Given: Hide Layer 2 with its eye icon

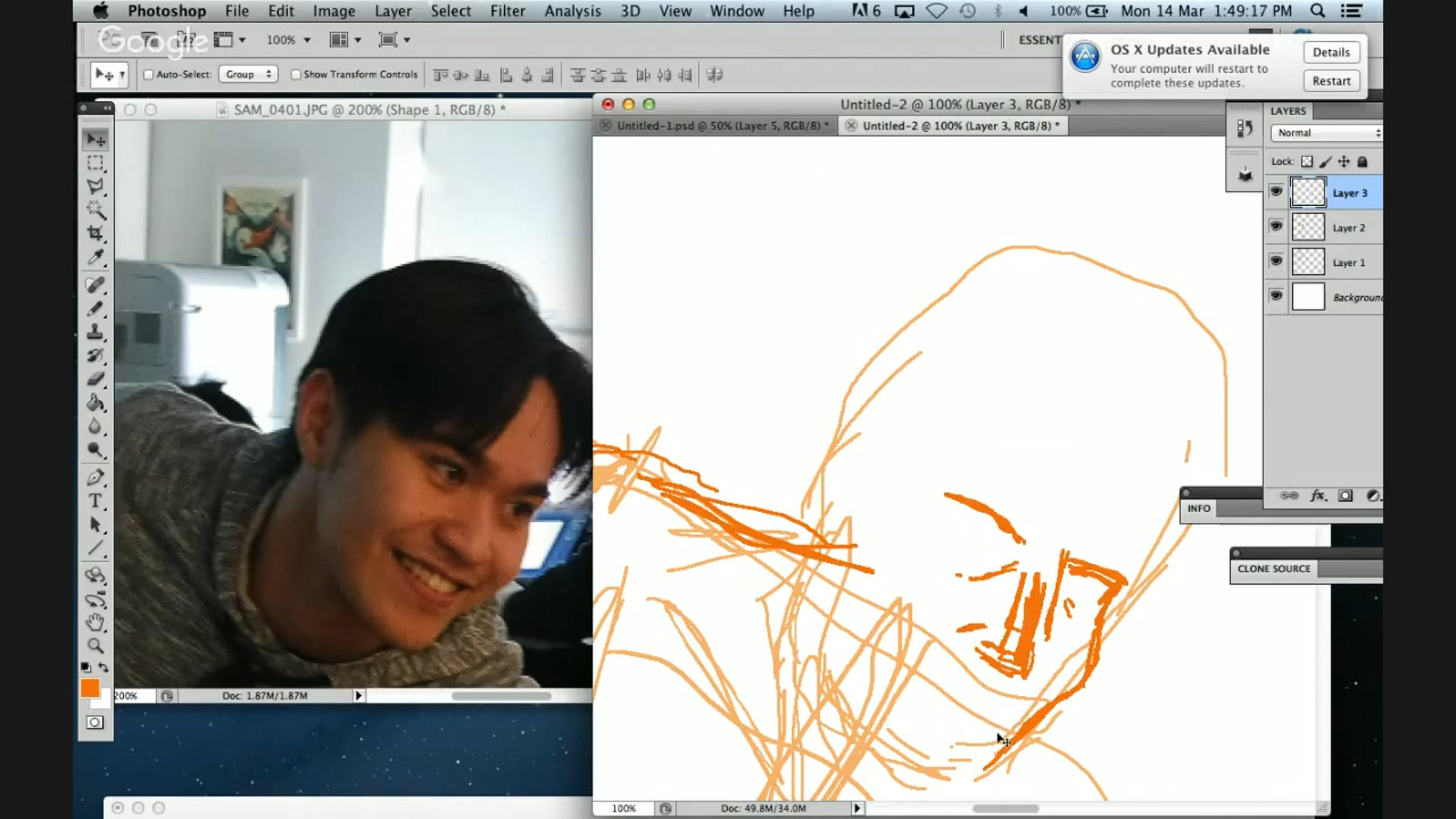Looking at the screenshot, I should click(1276, 227).
